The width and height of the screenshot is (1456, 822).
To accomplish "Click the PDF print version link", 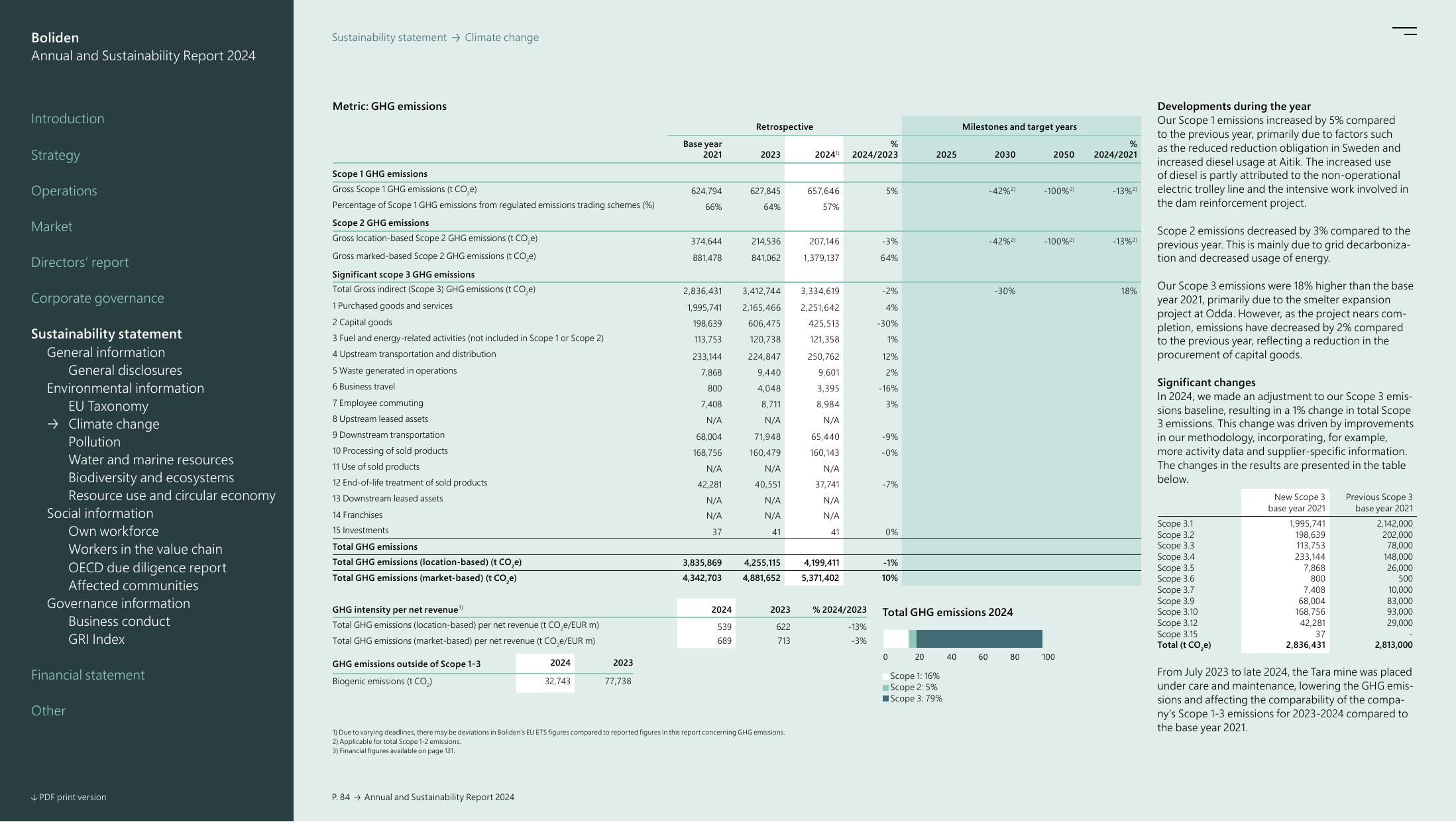I will (x=68, y=797).
